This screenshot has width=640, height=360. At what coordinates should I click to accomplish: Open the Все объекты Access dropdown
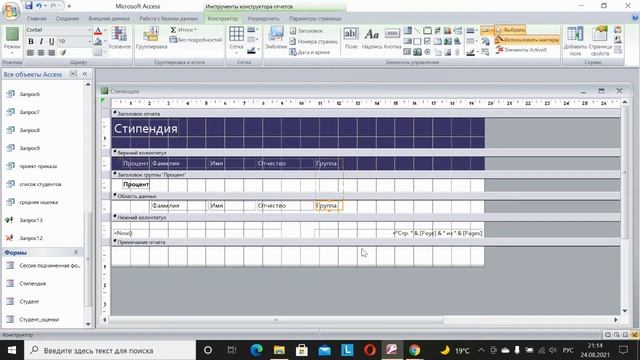[x=73, y=74]
